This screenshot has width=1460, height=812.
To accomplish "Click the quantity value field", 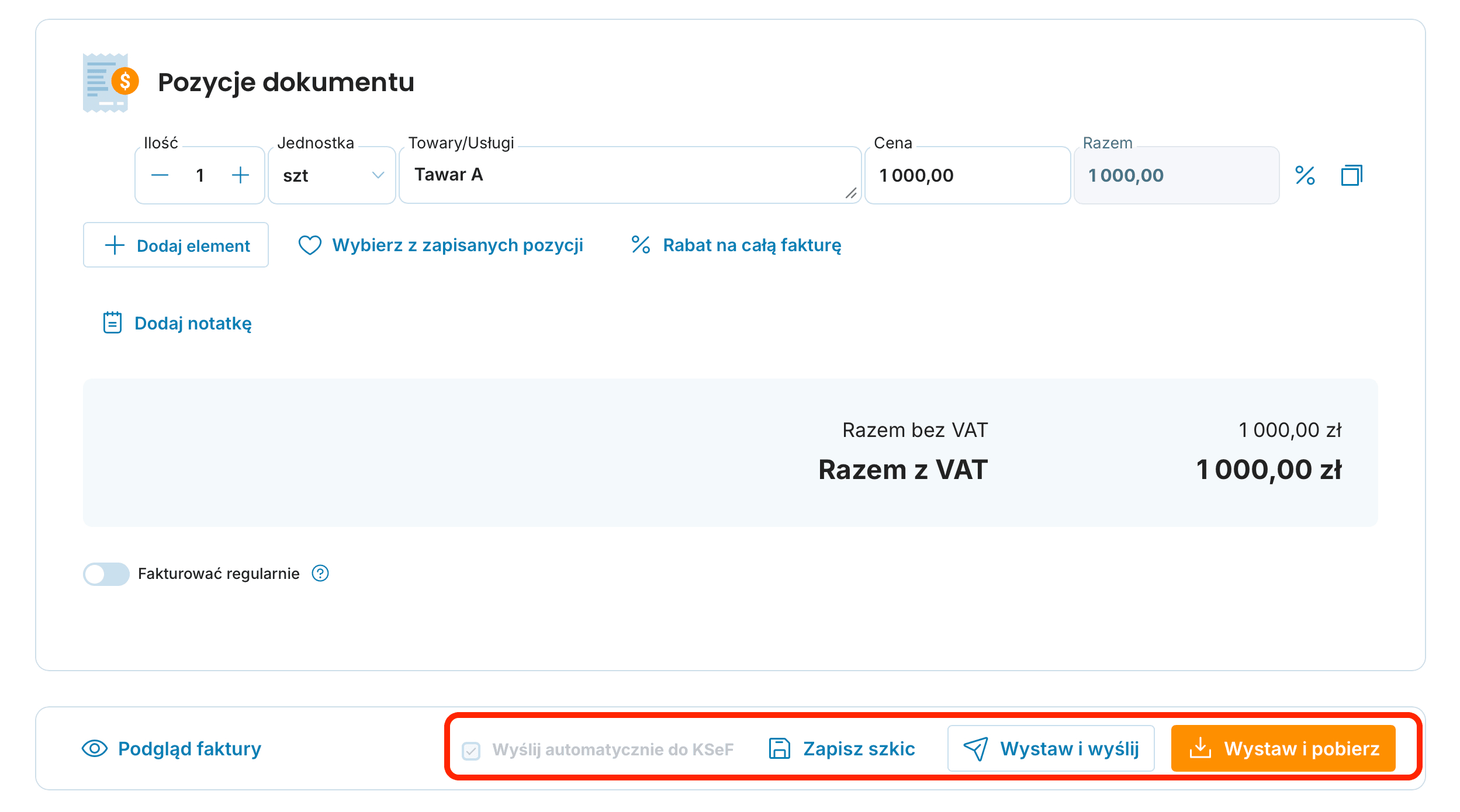I will (200, 175).
